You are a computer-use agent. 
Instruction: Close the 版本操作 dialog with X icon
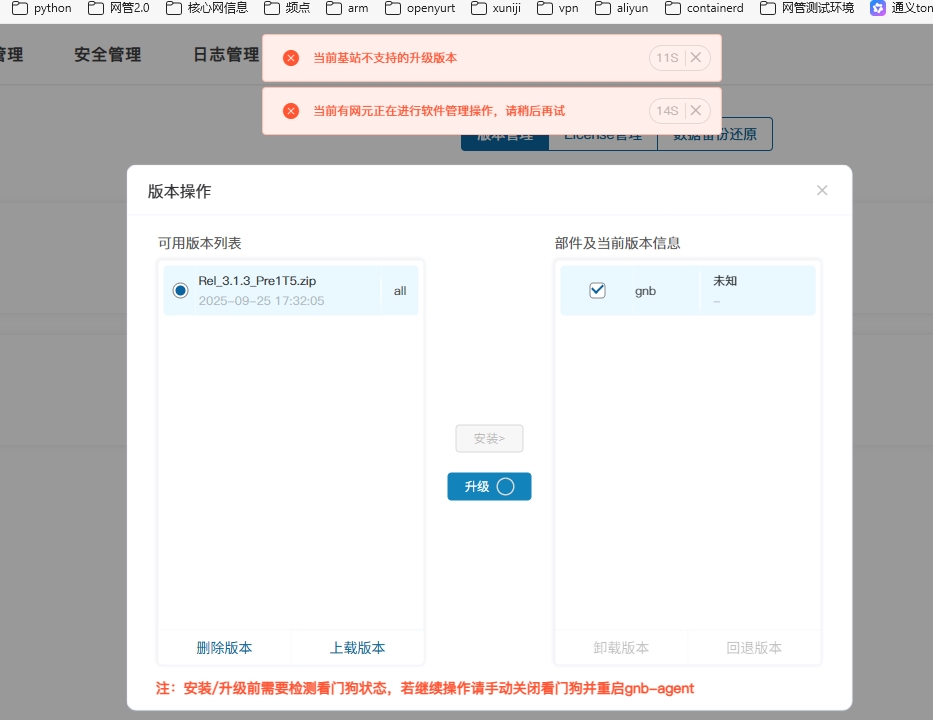822,190
